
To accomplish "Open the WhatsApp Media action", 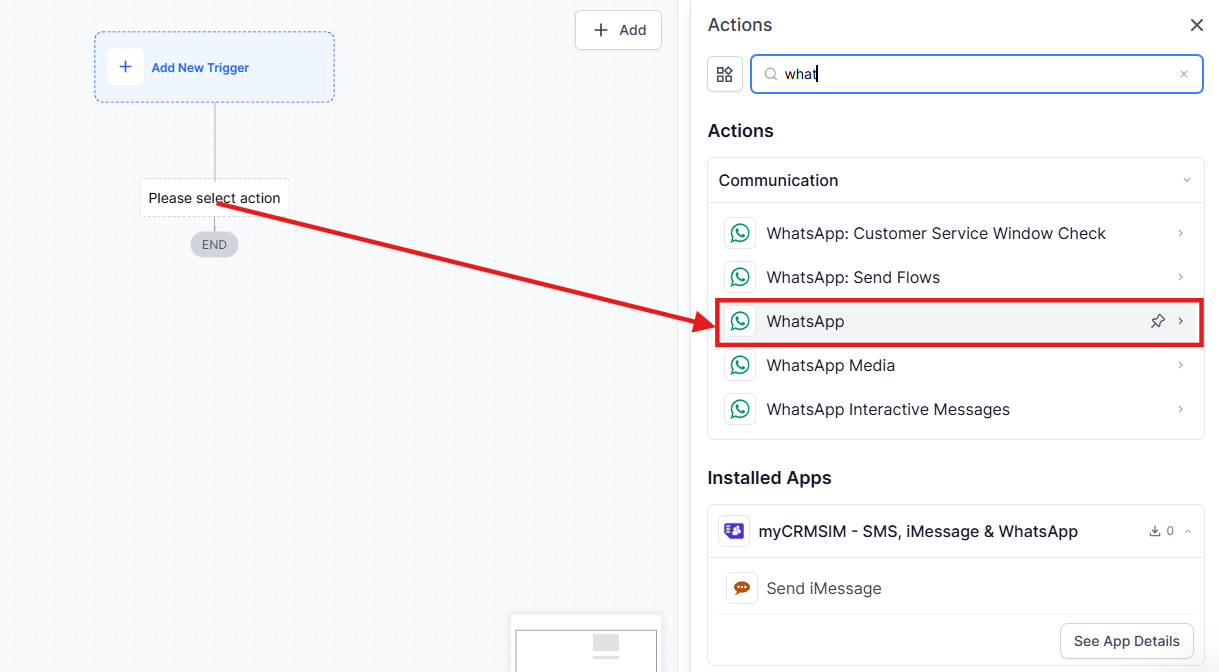I will [830, 365].
